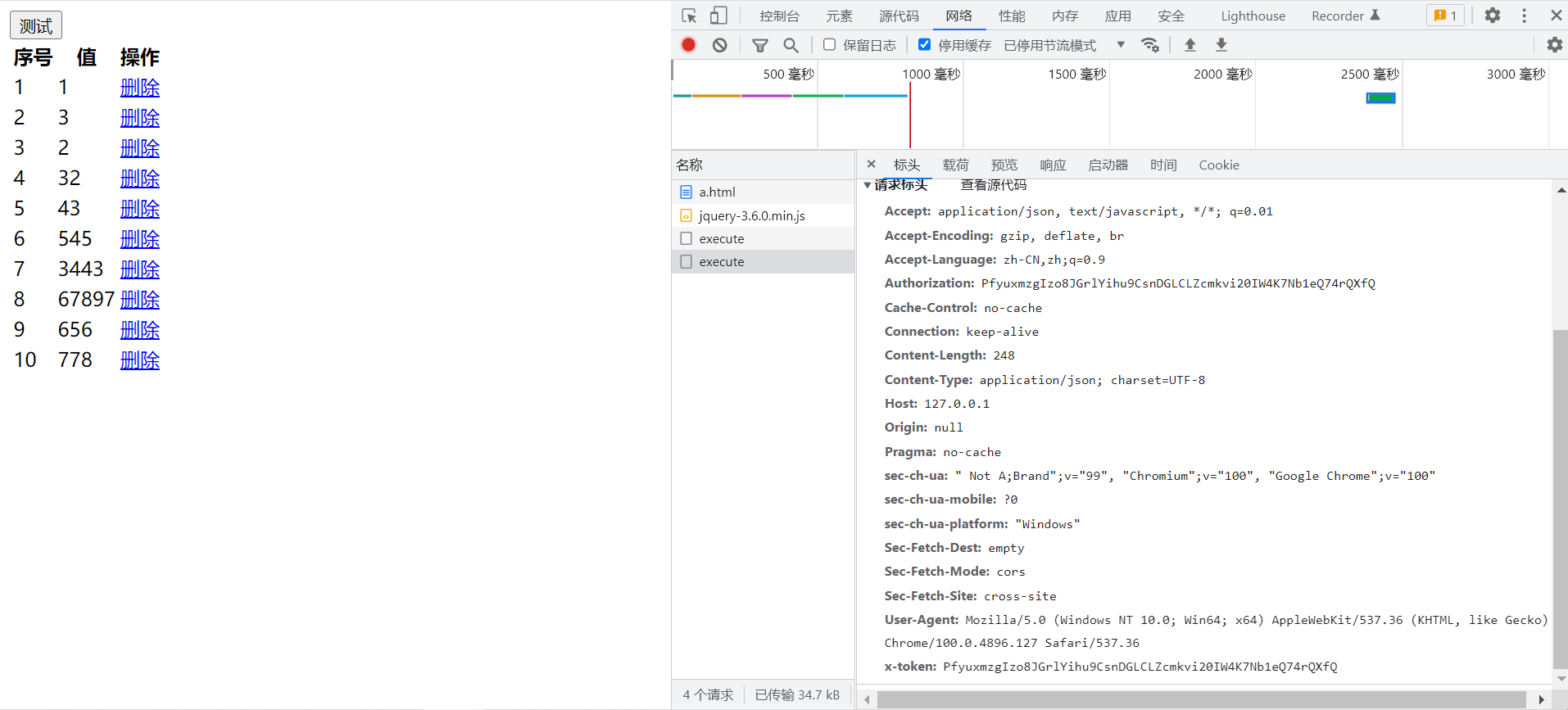Open the 时间 details tab
Viewport: 1568px width, 710px height.
click(1163, 165)
